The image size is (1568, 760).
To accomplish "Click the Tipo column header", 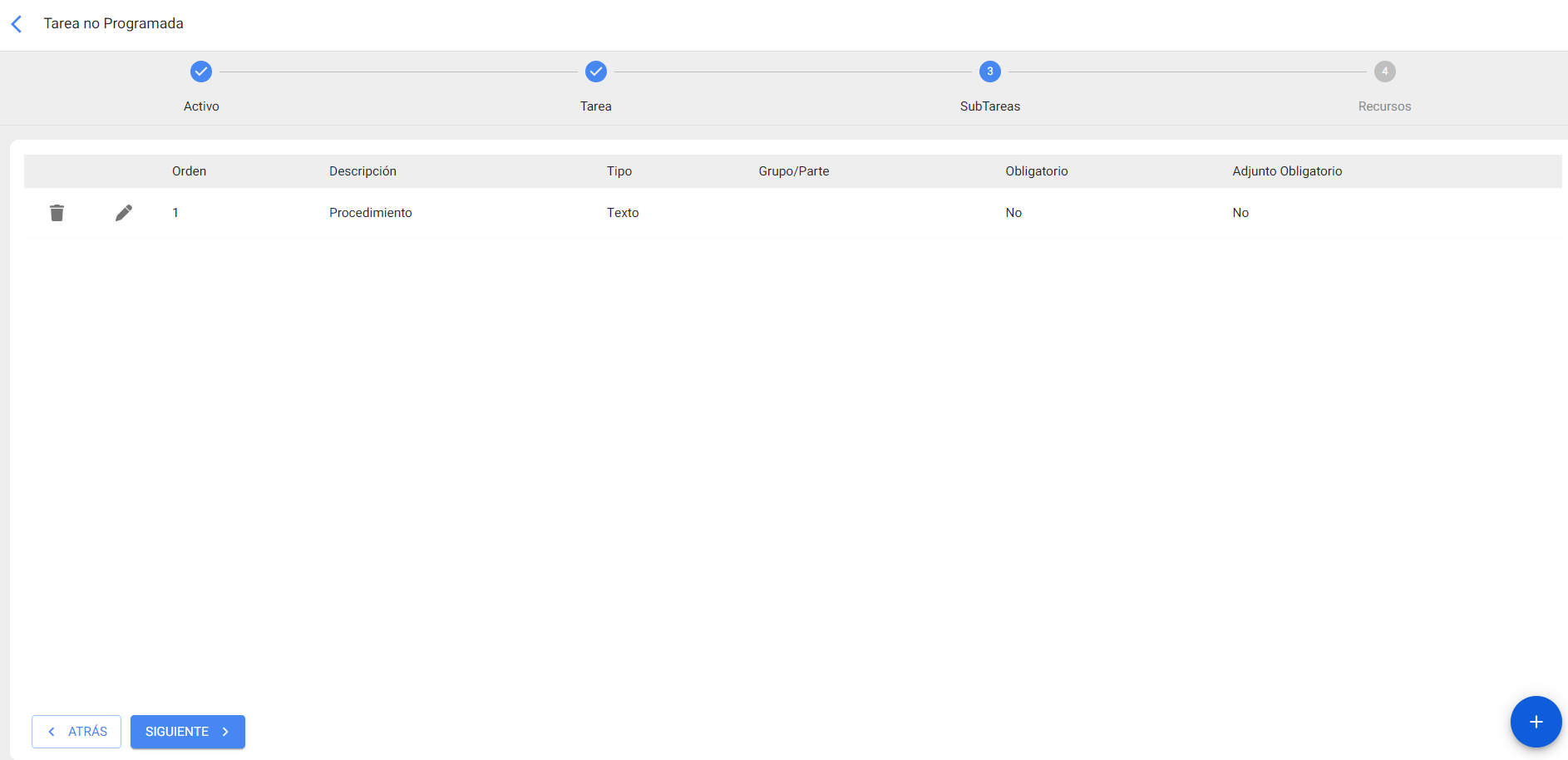I will [619, 171].
